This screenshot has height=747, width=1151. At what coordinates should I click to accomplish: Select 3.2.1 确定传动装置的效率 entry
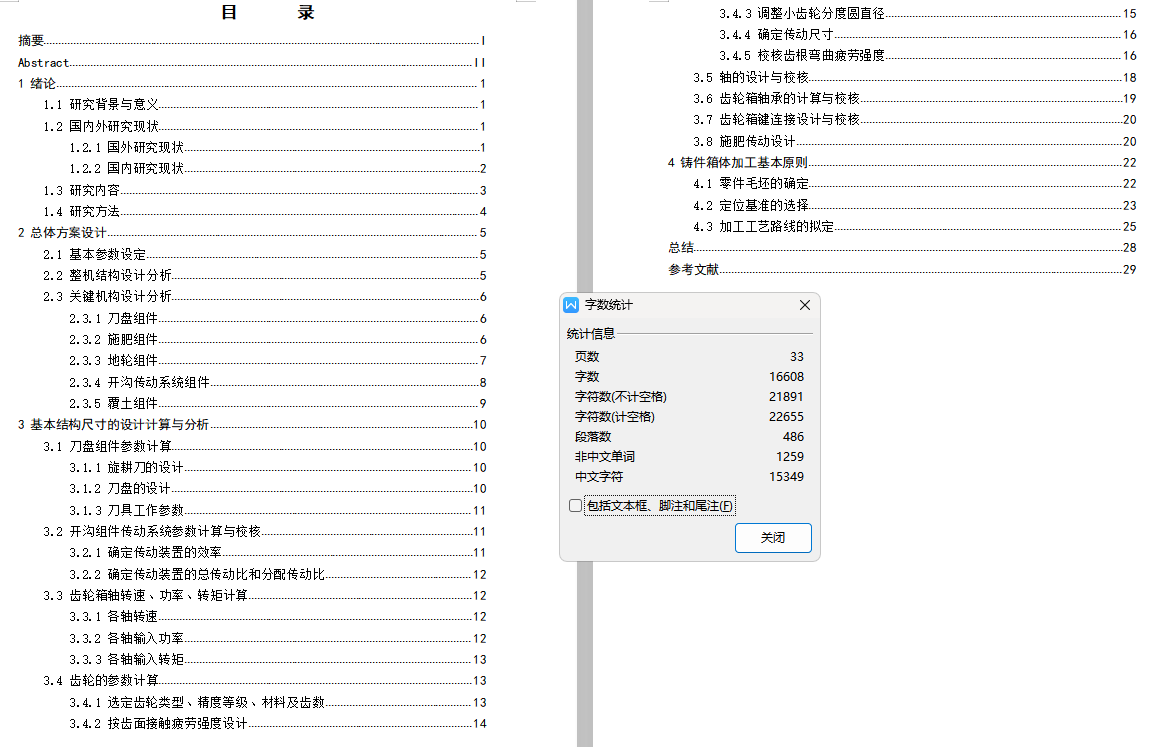tap(277, 553)
